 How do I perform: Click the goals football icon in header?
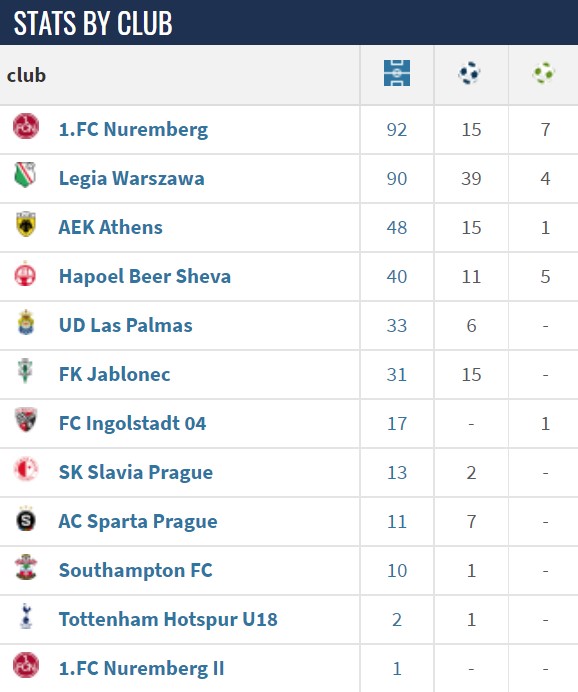(x=469, y=73)
